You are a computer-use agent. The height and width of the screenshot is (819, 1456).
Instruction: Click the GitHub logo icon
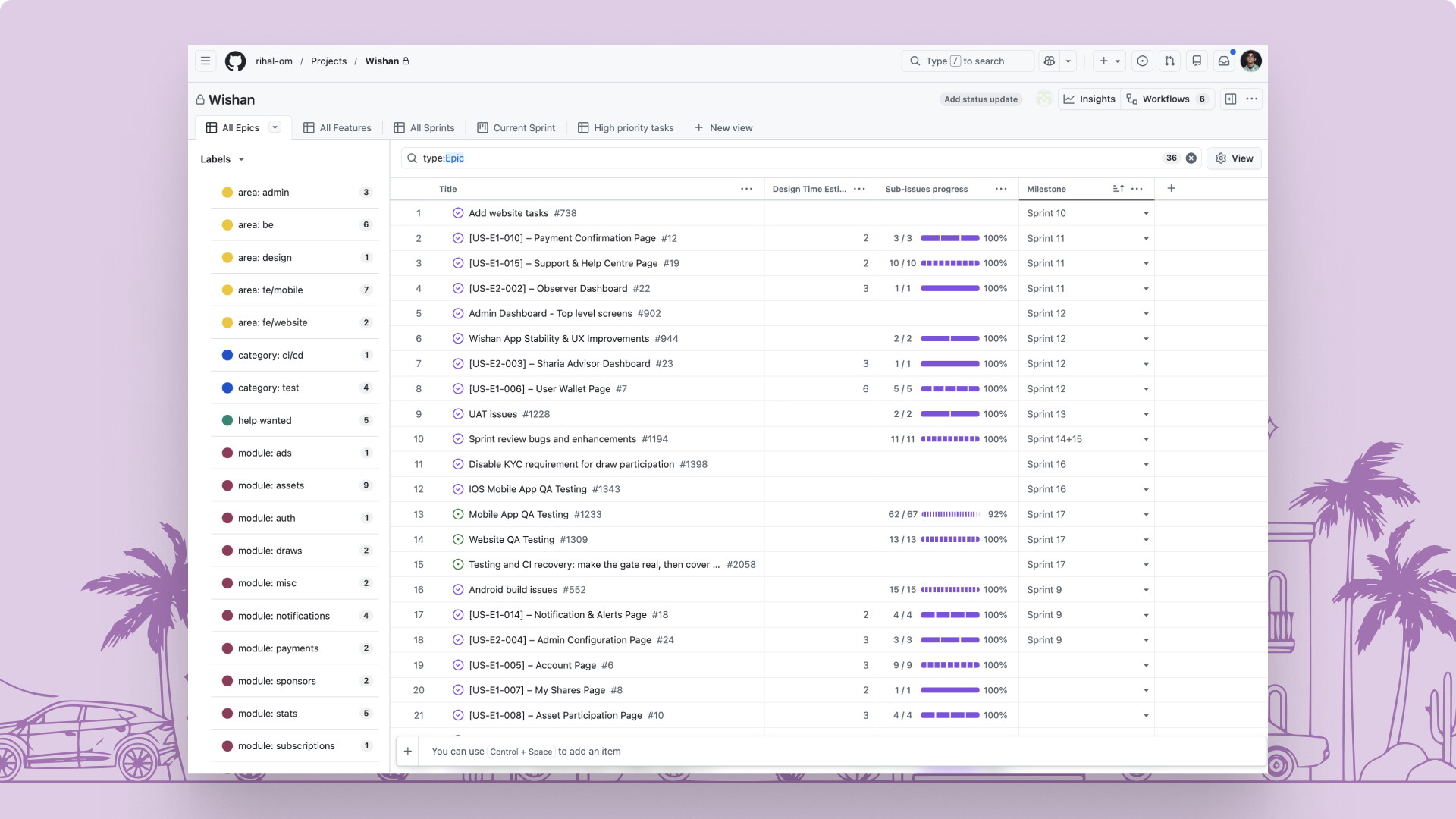235,61
